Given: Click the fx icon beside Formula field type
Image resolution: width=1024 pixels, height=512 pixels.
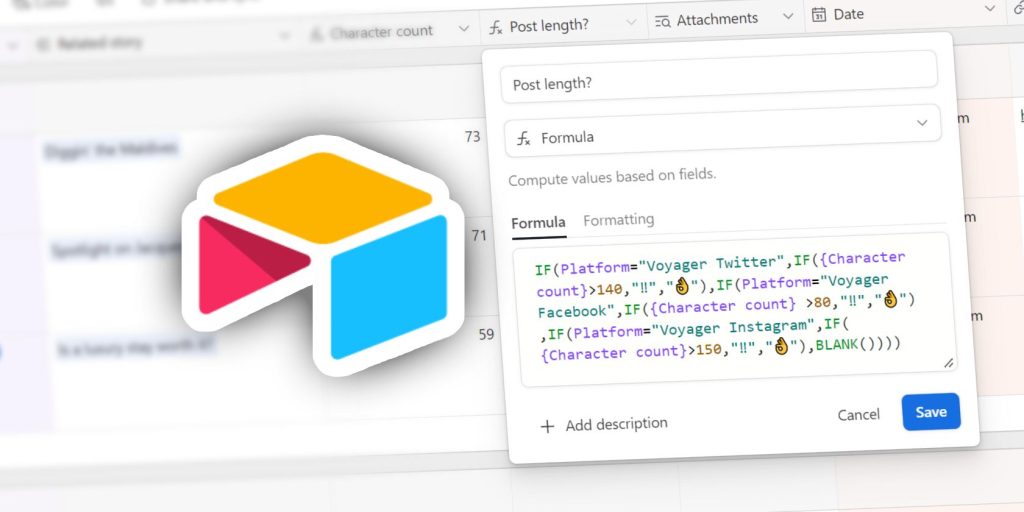Looking at the screenshot, I should pyautogui.click(x=524, y=138).
